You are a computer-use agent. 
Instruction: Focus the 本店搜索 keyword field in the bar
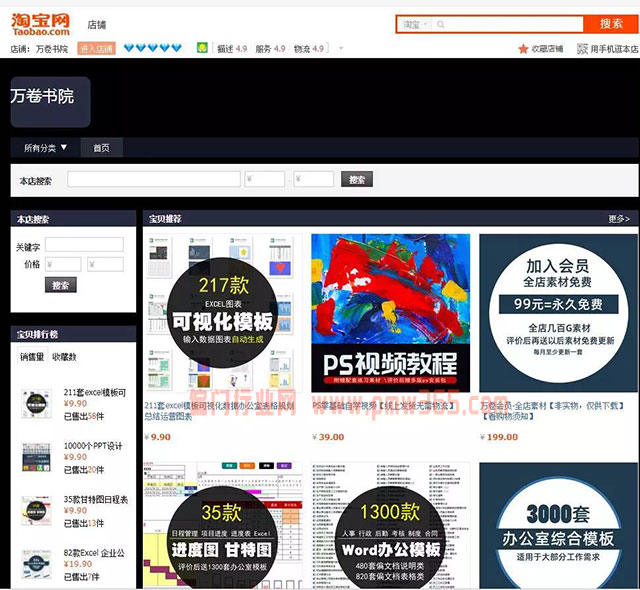click(154, 179)
